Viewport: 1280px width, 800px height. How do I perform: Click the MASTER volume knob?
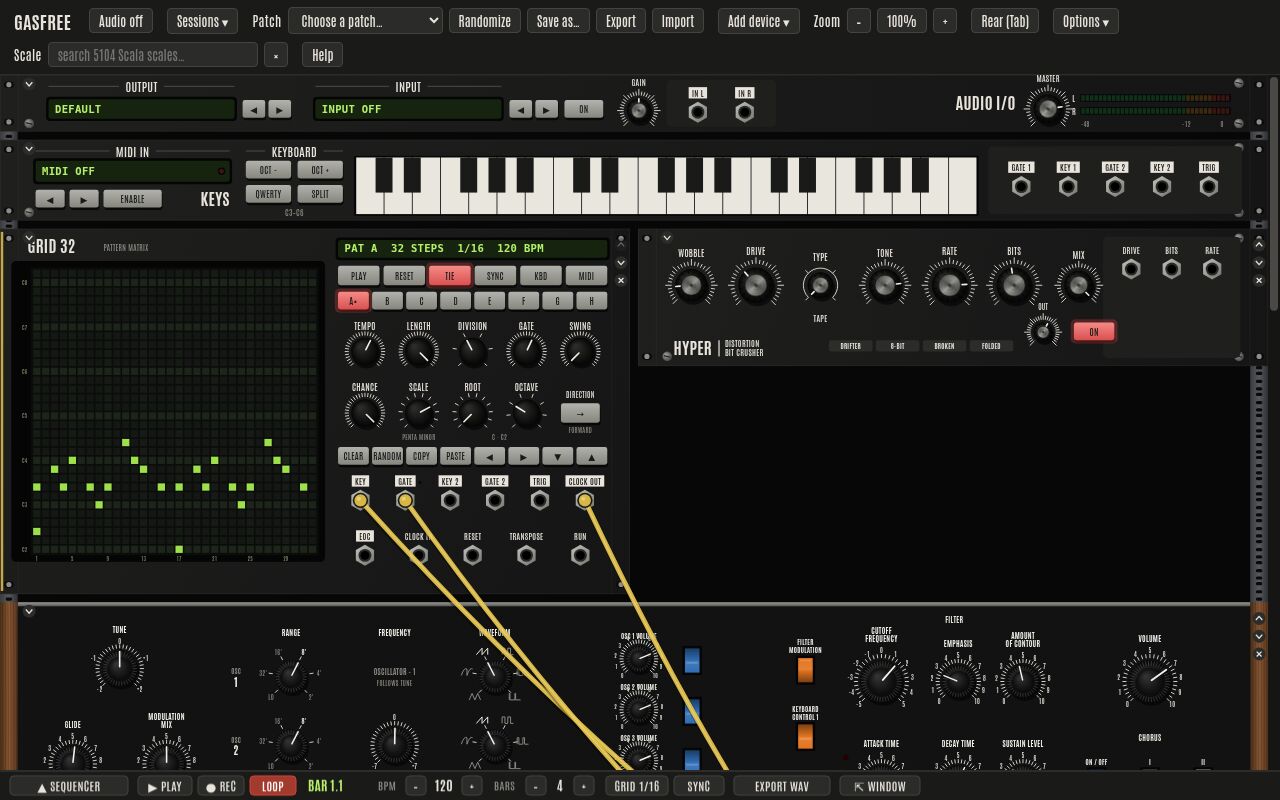point(1047,108)
